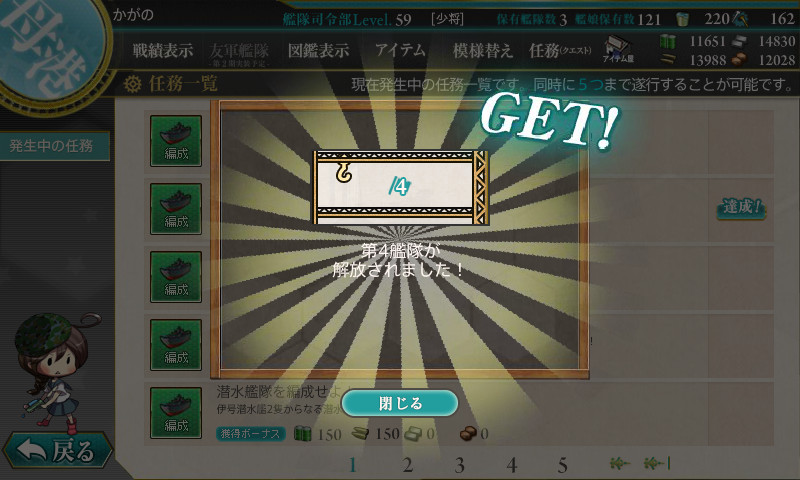Click the 閉じる close button
Image resolution: width=800 pixels, height=480 pixels.
click(399, 403)
